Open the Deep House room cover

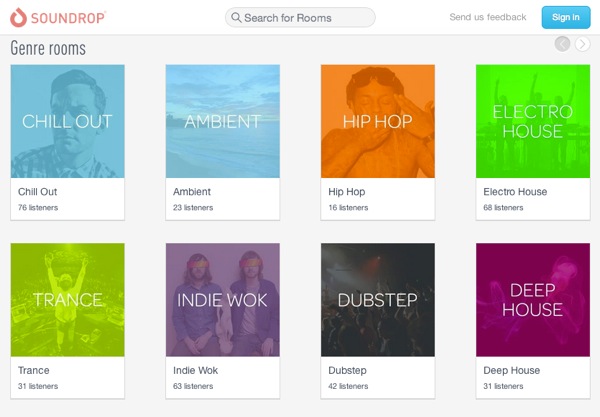tap(532, 299)
